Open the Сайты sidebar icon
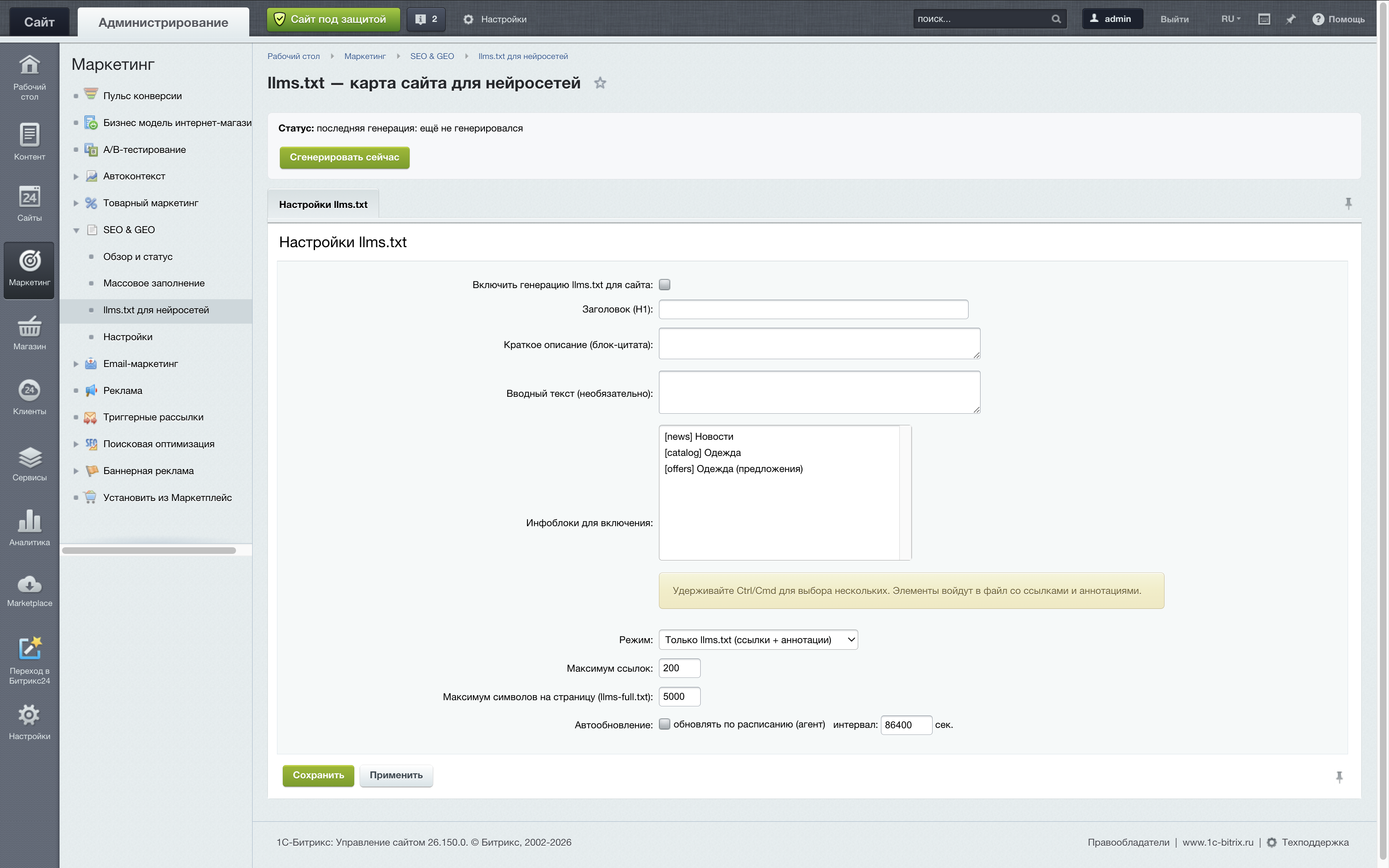Screen dimensions: 1389x868 29,197
